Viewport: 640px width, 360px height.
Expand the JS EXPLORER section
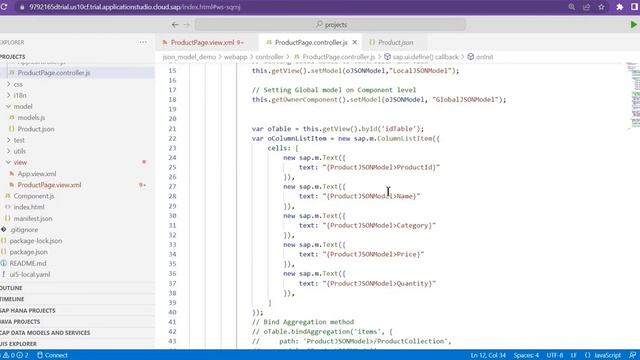18,344
